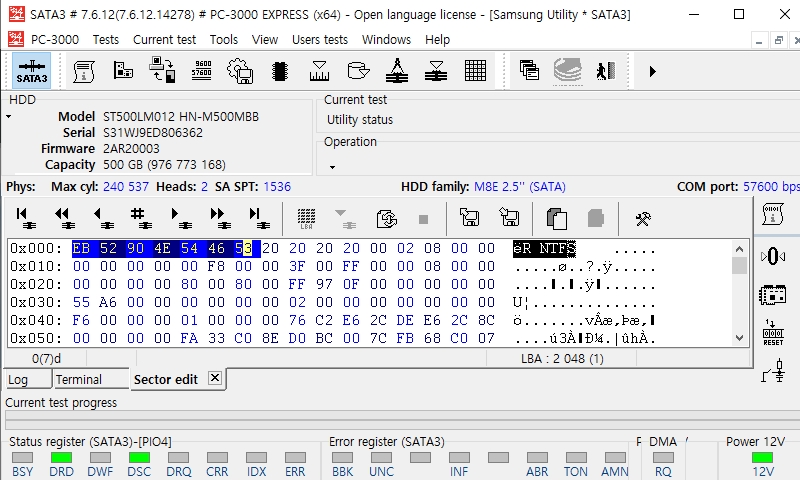Click the sidebar zero with arrows icon
The width and height of the screenshot is (800, 480).
(x=772, y=256)
